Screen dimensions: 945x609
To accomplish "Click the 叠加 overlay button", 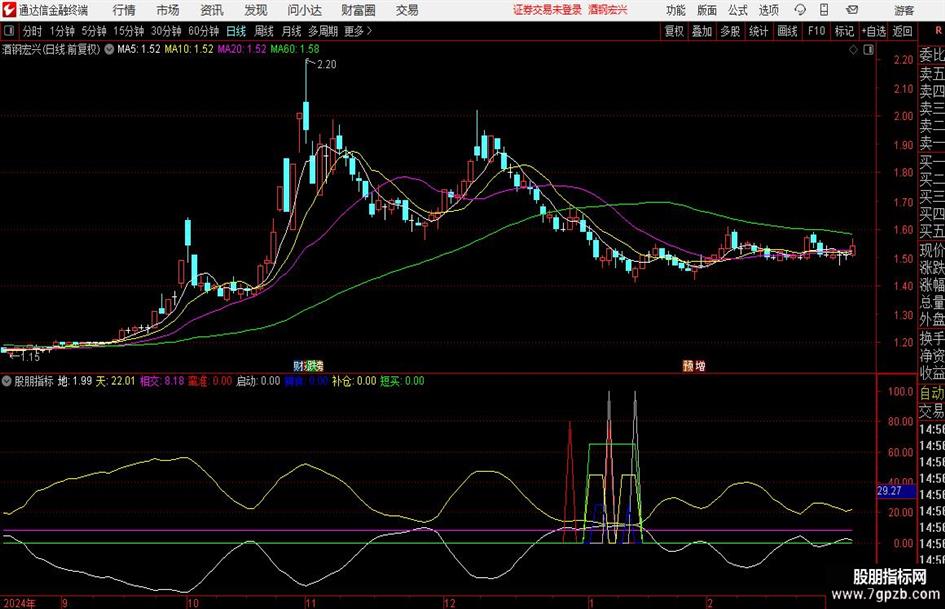I will point(702,31).
